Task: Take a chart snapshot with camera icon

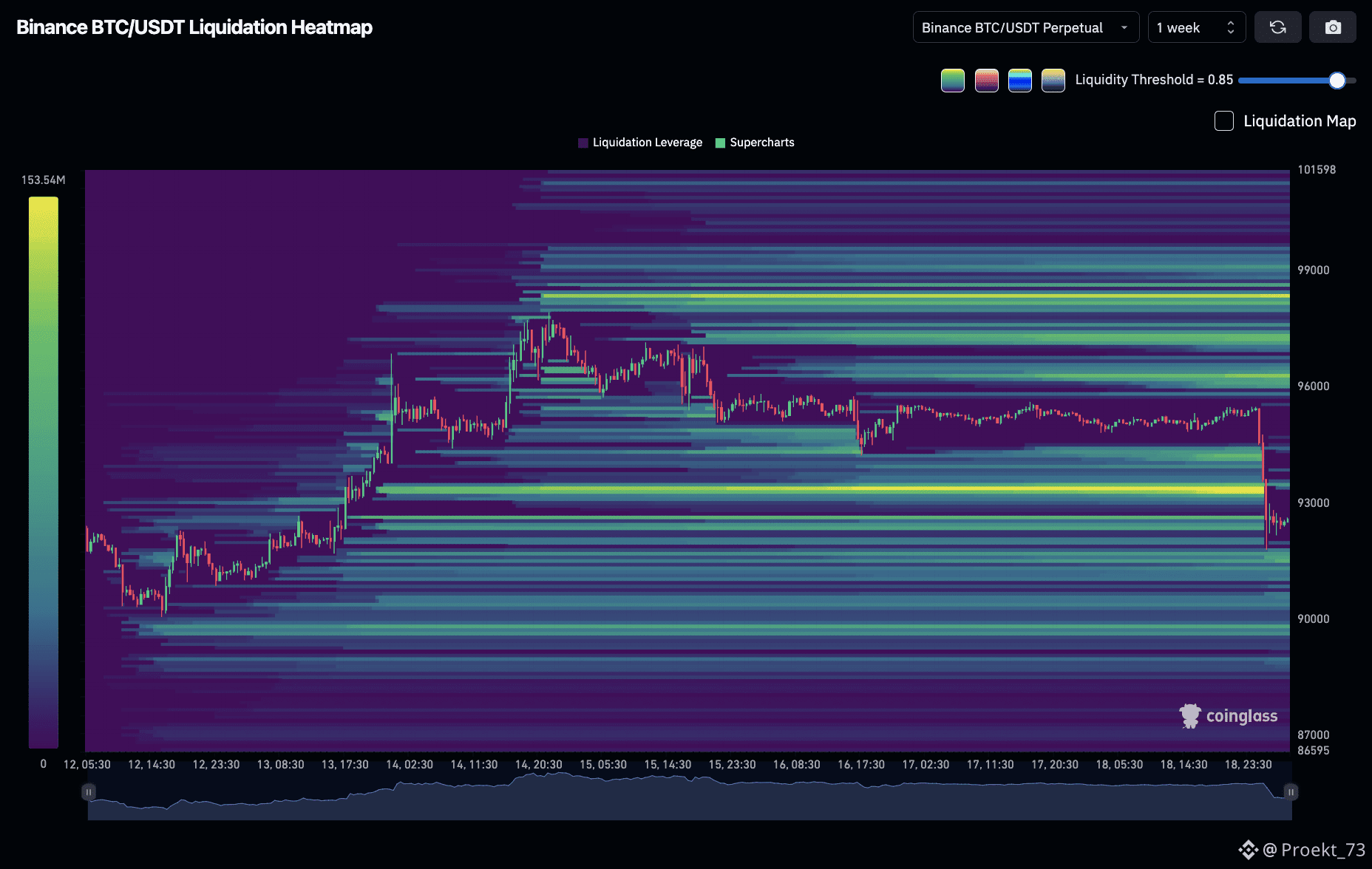Action: point(1332,27)
